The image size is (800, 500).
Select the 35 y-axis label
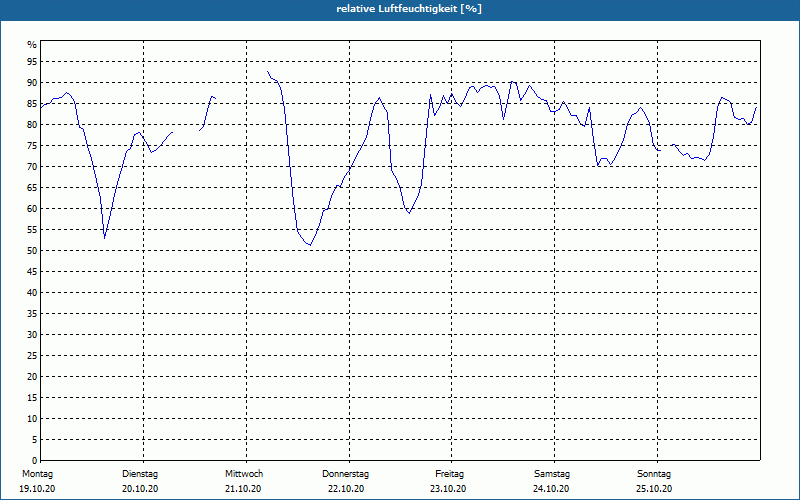[x=32, y=313]
